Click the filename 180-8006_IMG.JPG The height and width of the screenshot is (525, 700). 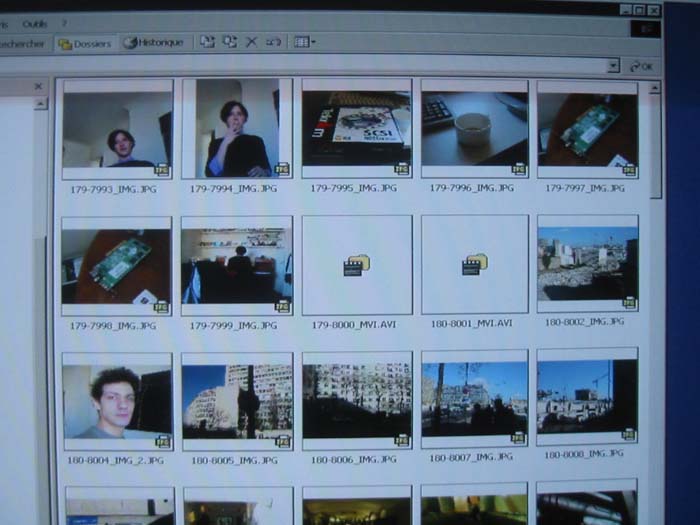coord(354,459)
